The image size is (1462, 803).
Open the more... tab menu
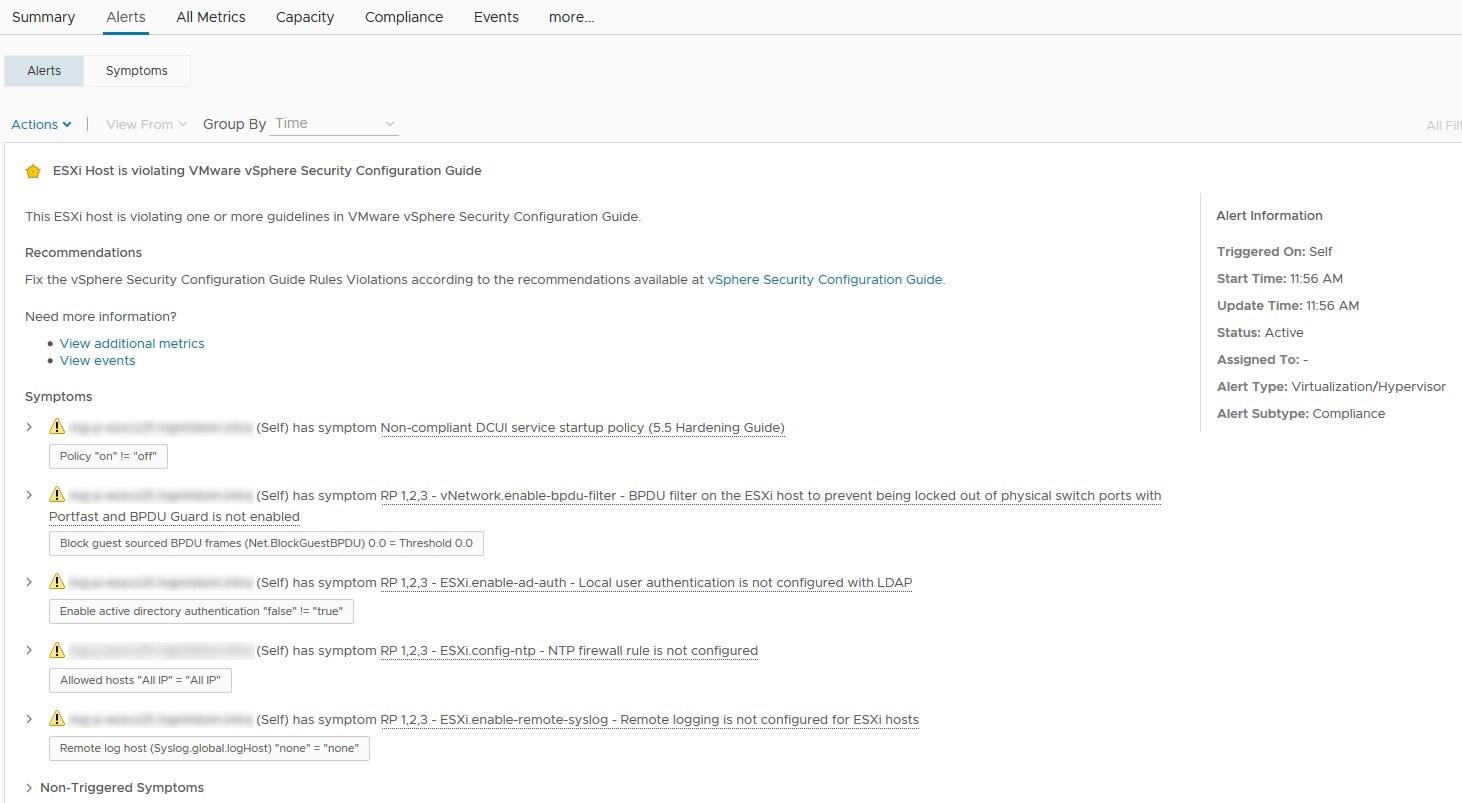click(571, 17)
